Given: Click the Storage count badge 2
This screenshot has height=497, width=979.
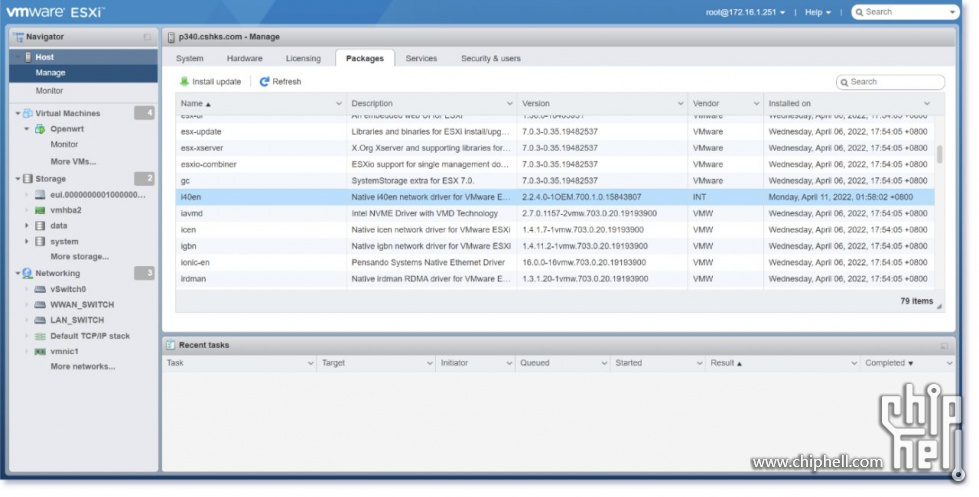Looking at the screenshot, I should [x=144, y=179].
